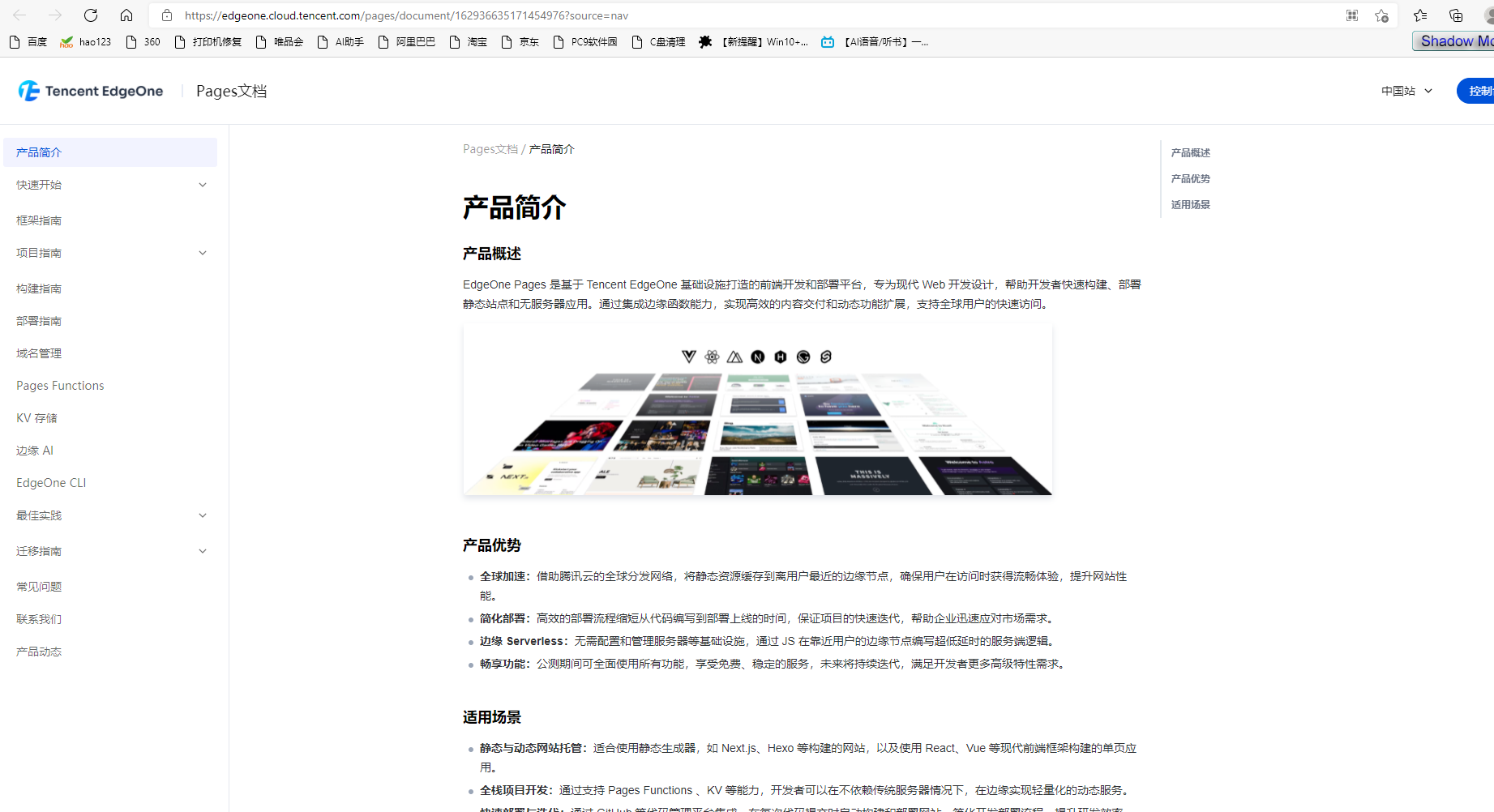Viewport: 1494px width, 812px height.
Task: Click the 产品概述 section heading
Action: pos(492,254)
